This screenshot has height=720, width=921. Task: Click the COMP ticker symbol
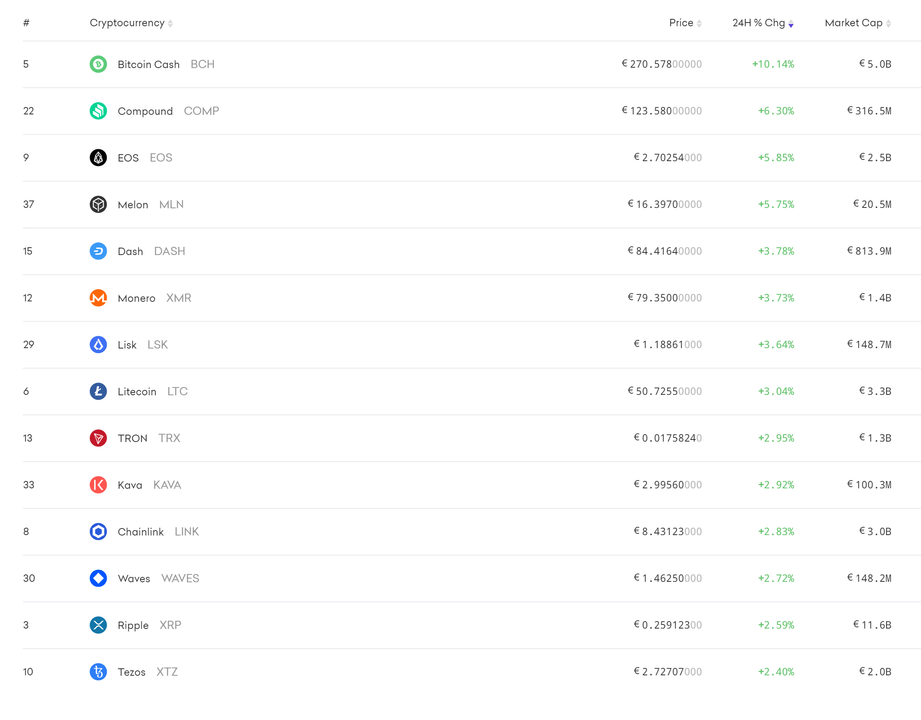201,111
